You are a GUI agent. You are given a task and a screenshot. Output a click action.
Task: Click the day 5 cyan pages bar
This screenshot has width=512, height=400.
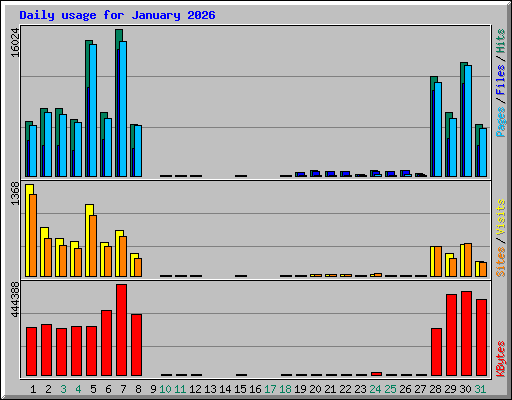(x=93, y=110)
